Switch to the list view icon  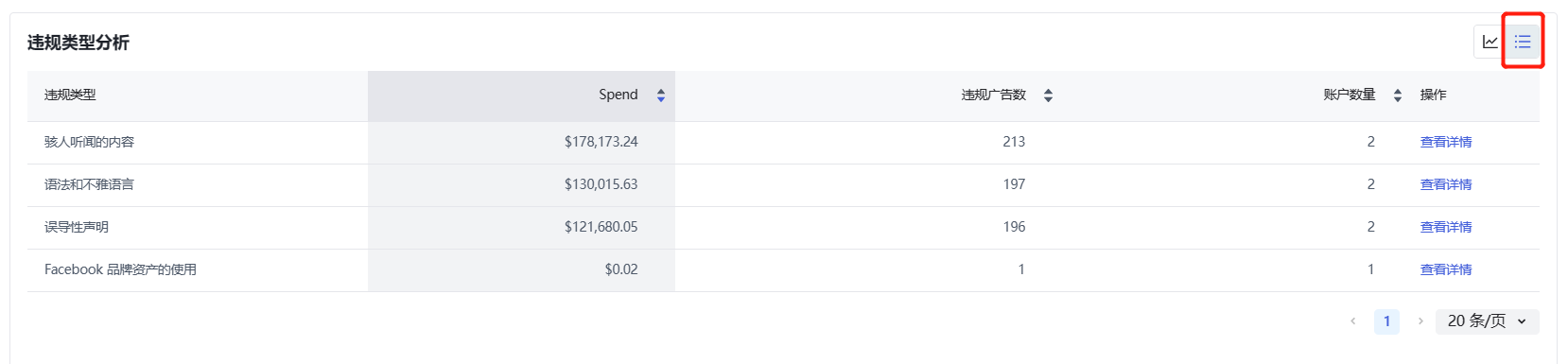[1523, 42]
